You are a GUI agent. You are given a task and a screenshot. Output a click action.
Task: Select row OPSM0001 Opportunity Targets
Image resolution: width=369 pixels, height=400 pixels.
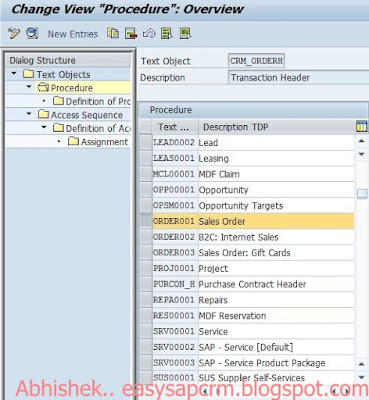point(146,206)
